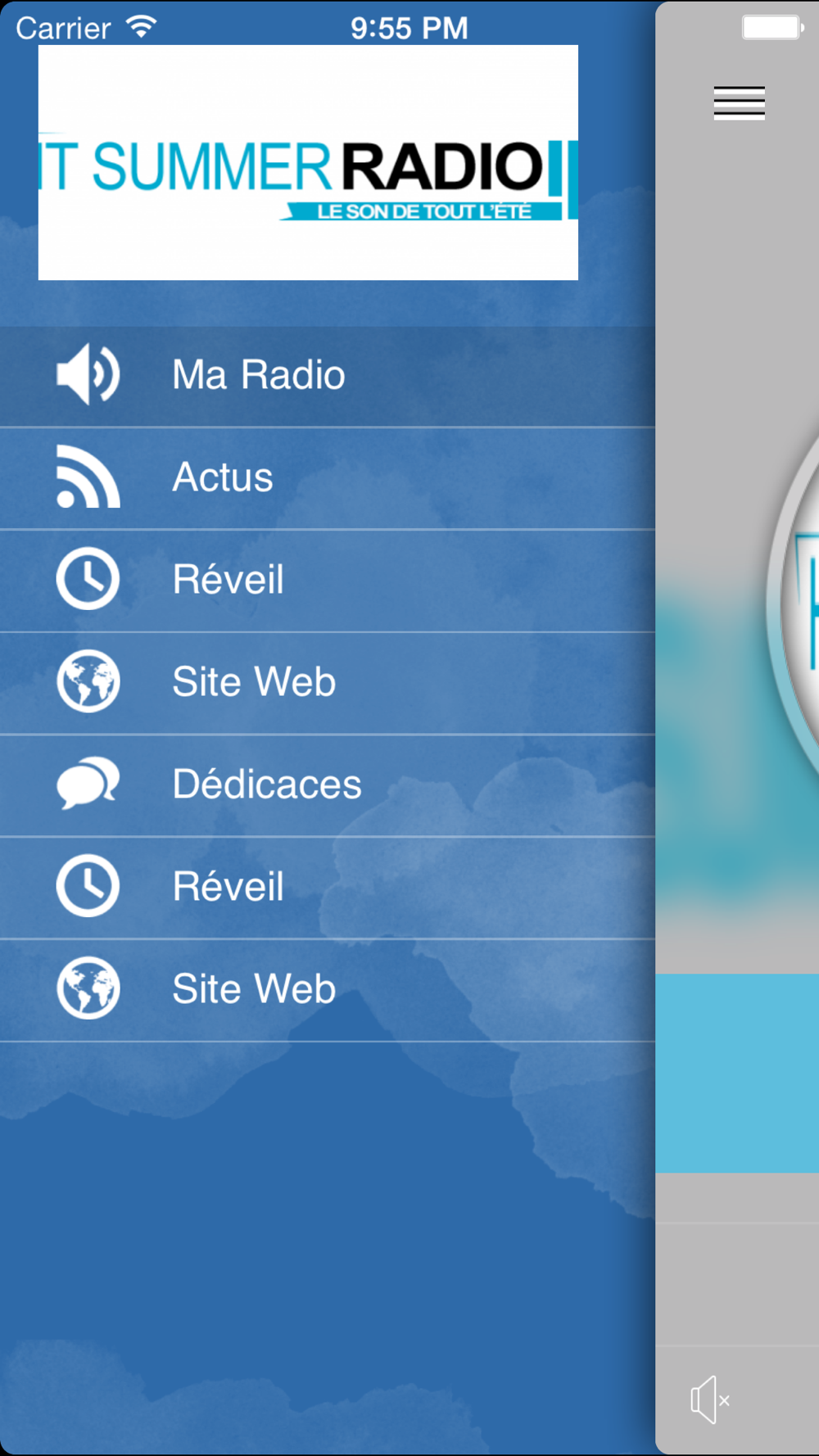Viewport: 819px width, 1456px height.
Task: Tap the globe icon of the second Site Web
Action: tap(88, 988)
